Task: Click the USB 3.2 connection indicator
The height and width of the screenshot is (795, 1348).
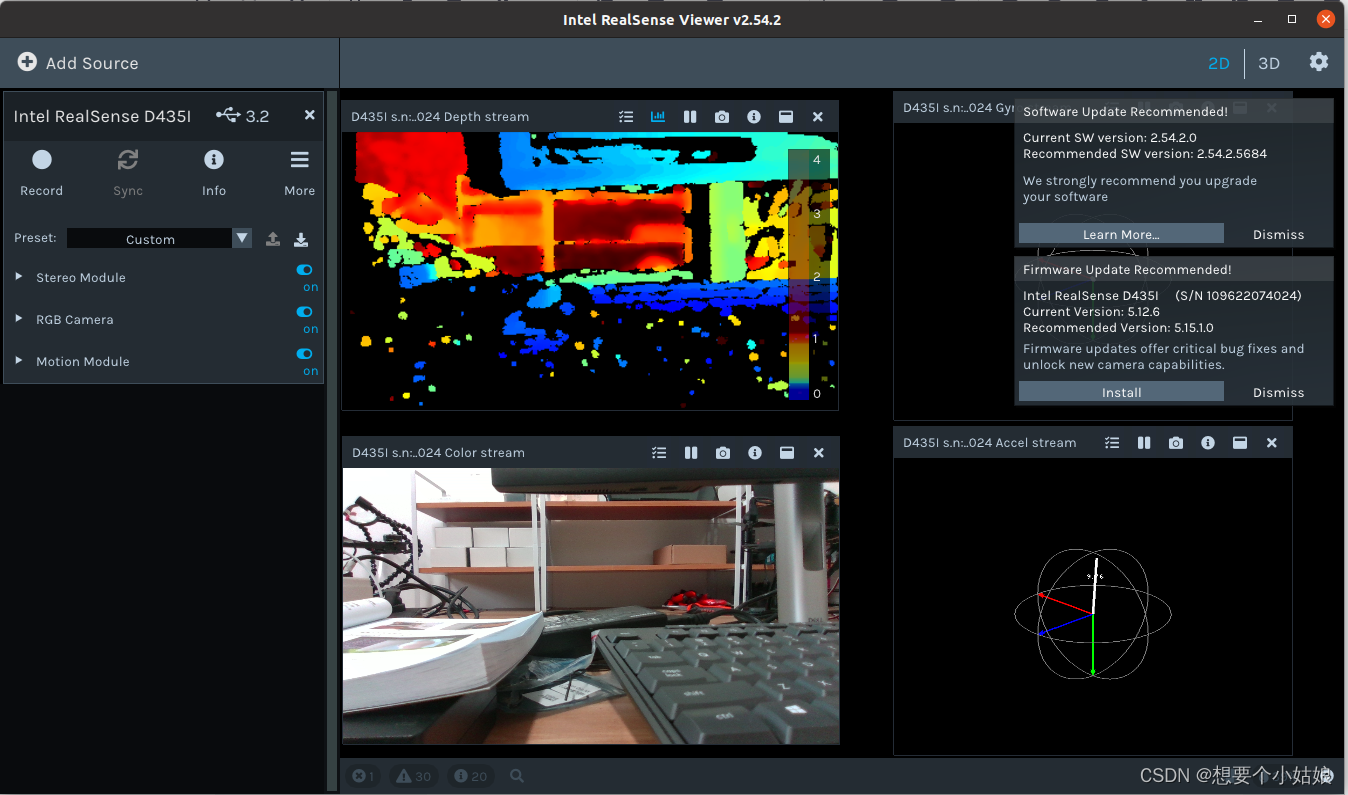Action: (x=242, y=116)
